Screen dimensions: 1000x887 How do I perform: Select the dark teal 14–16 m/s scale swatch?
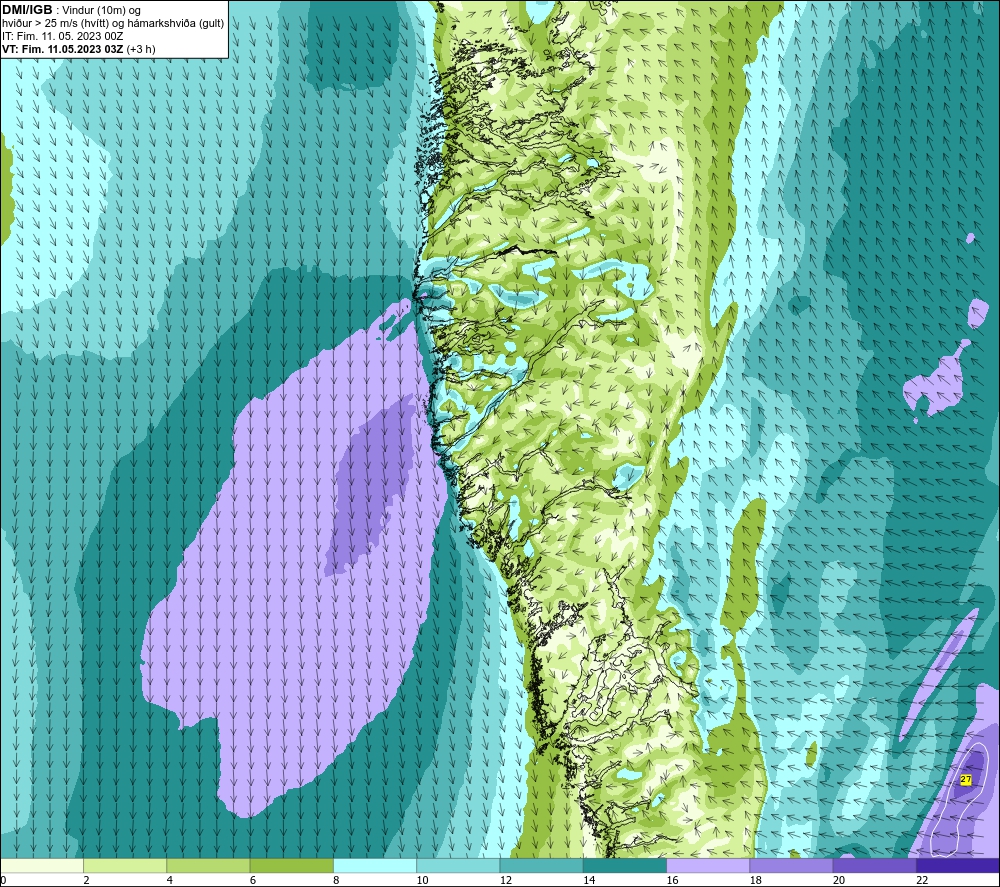point(625,865)
